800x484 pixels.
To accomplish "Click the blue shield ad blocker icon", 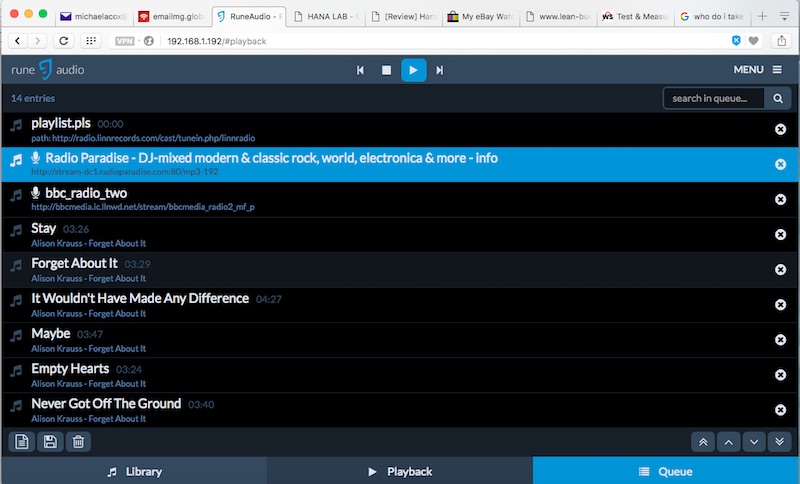I will pos(736,41).
